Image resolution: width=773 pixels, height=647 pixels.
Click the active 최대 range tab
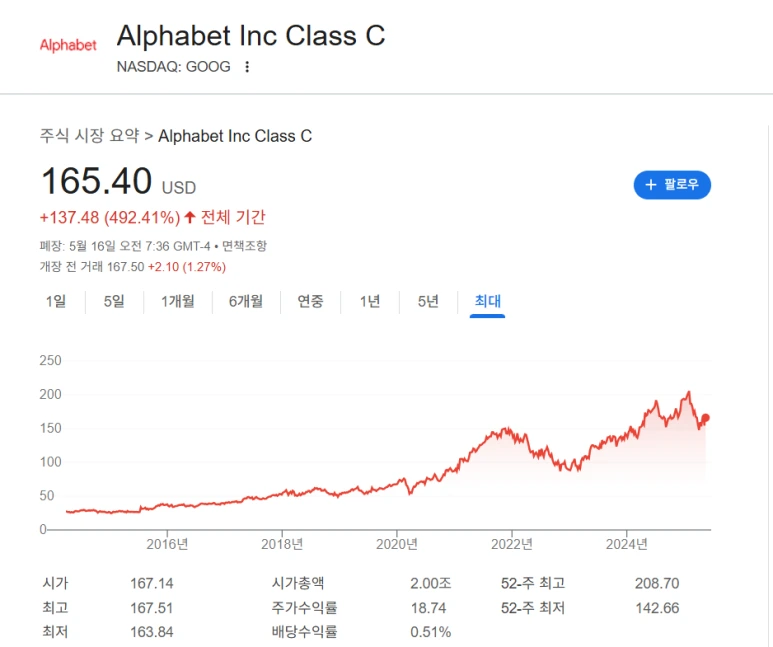click(488, 301)
